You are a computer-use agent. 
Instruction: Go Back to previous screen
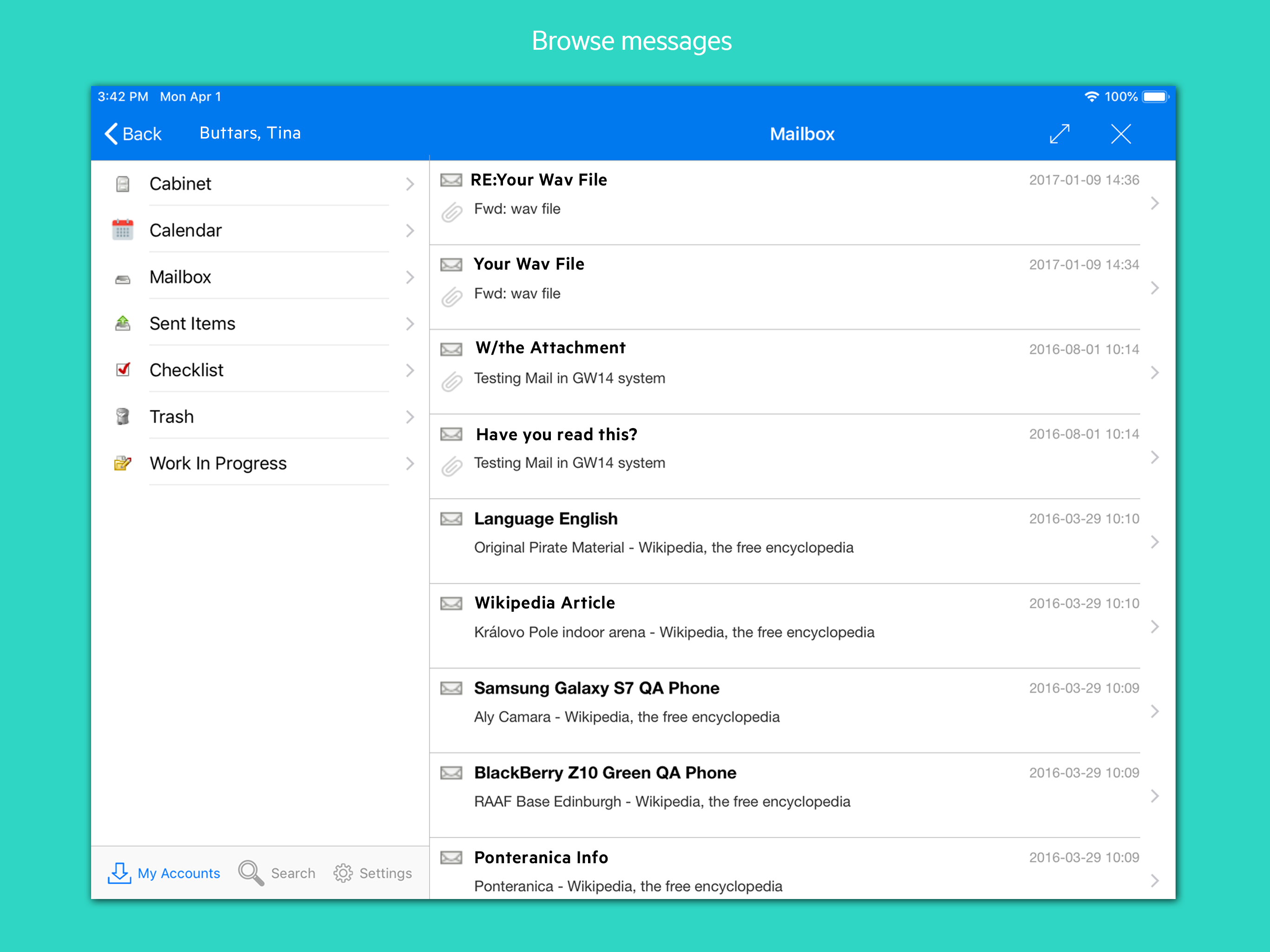pos(133,134)
